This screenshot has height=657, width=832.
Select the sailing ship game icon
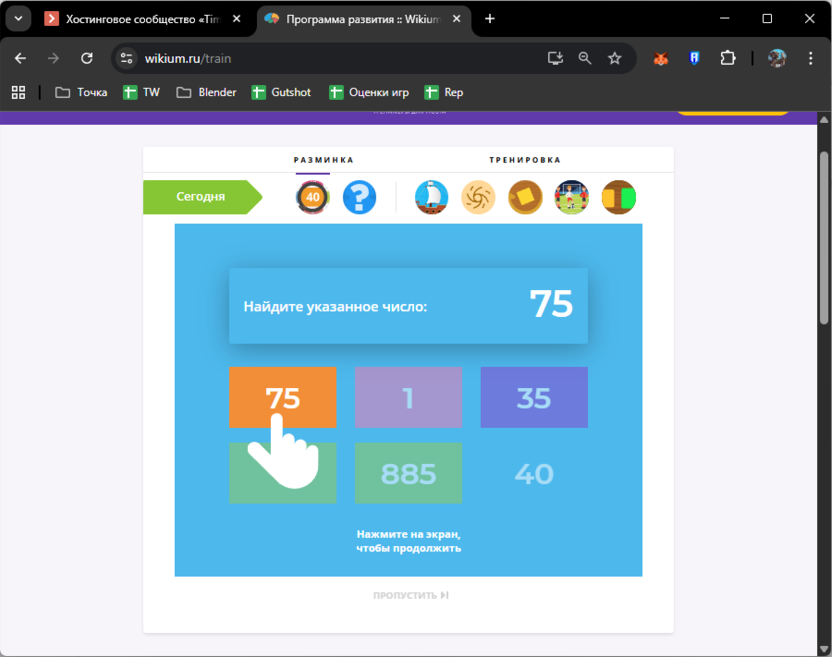click(x=431, y=197)
